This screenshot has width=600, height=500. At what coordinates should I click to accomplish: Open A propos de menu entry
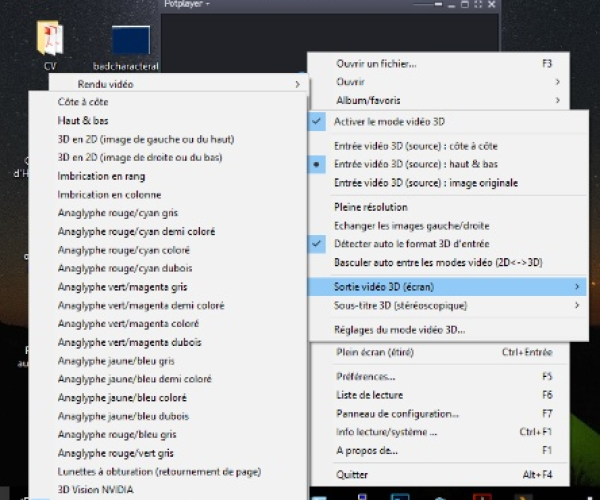pyautogui.click(x=439, y=450)
